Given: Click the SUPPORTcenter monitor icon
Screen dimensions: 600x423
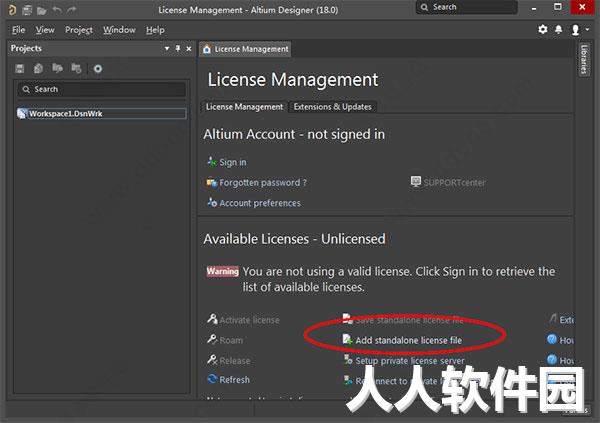Looking at the screenshot, I should 416,181.
